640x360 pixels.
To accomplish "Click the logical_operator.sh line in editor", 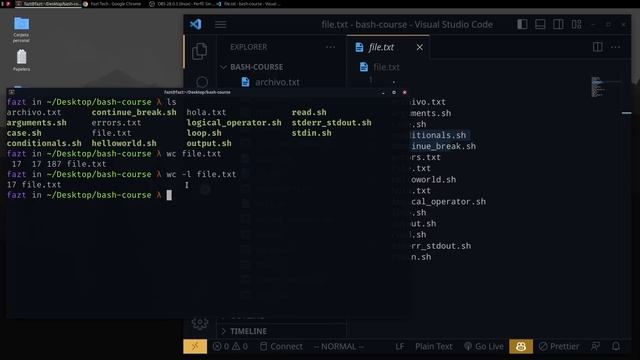I will coord(449,202).
